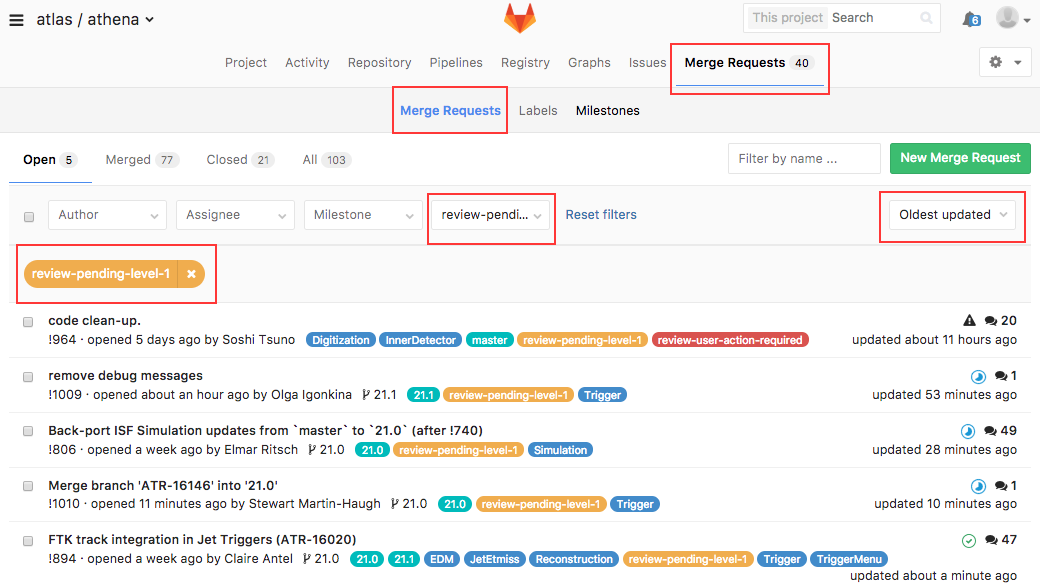Image resolution: width=1040 pixels, height=586 pixels.
Task: Check the Back-port ISF Simulation checkbox
Action: 28,432
